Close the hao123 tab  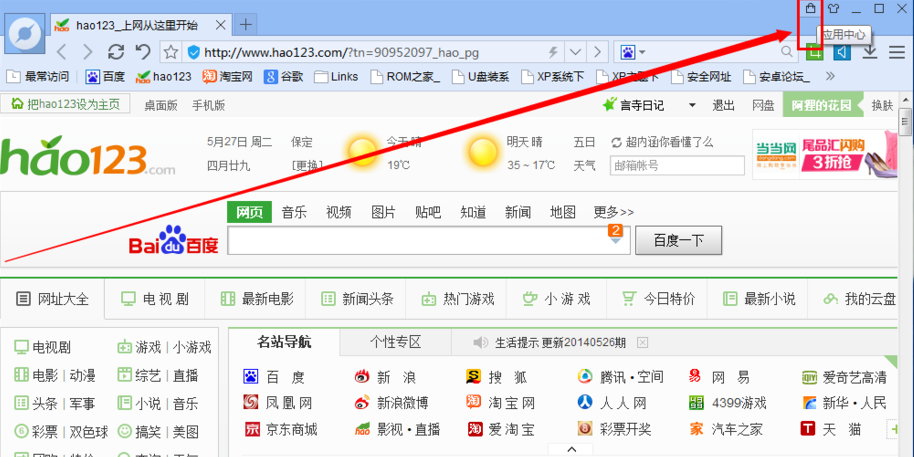point(221,25)
